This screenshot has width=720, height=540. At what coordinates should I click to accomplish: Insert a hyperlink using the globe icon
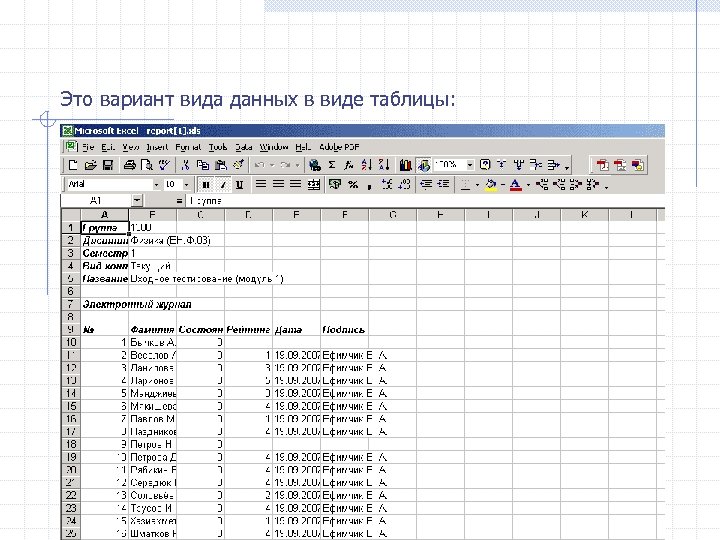point(315,165)
